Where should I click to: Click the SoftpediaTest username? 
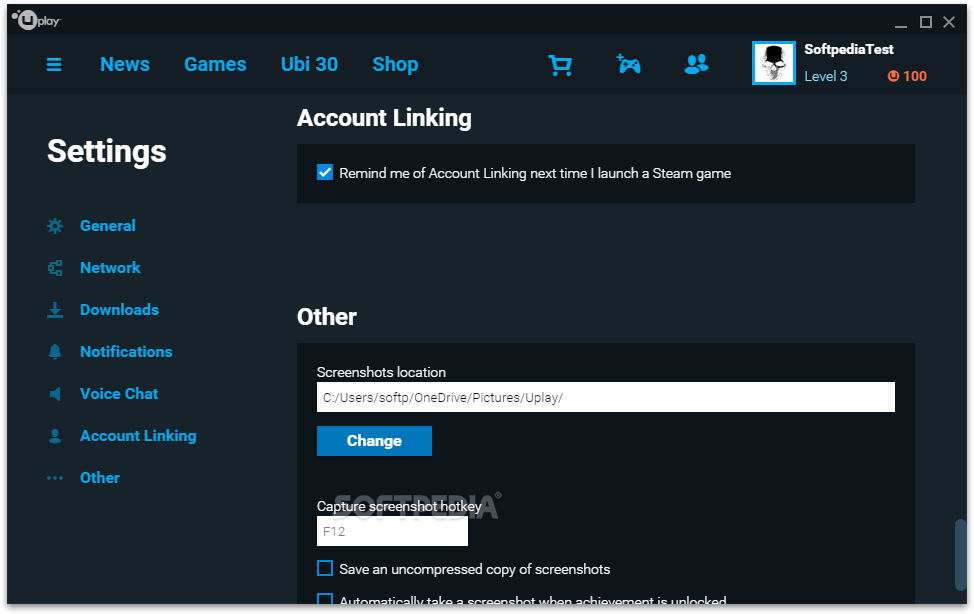849,49
